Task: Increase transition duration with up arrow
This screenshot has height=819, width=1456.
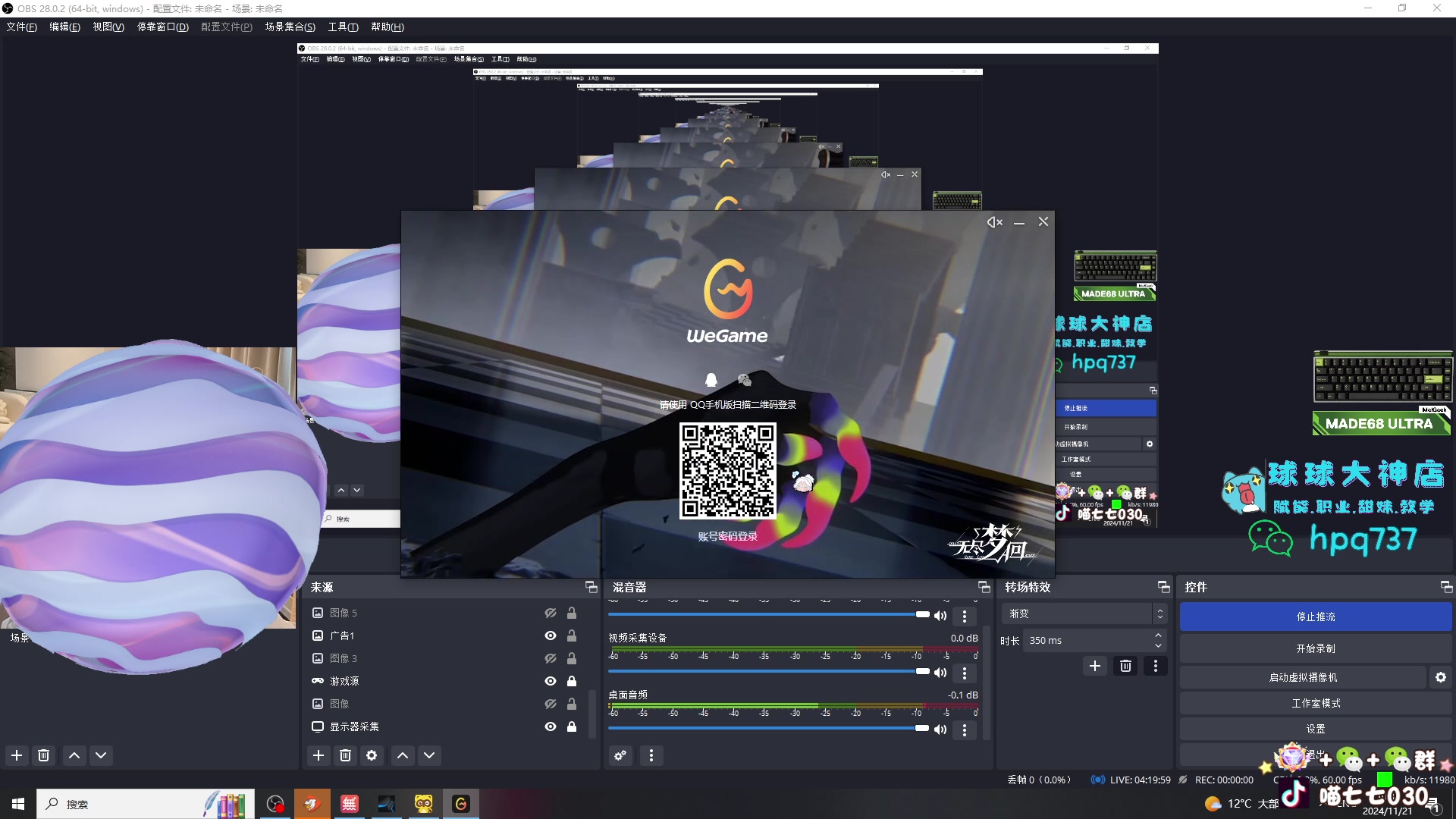Action: click(1158, 635)
